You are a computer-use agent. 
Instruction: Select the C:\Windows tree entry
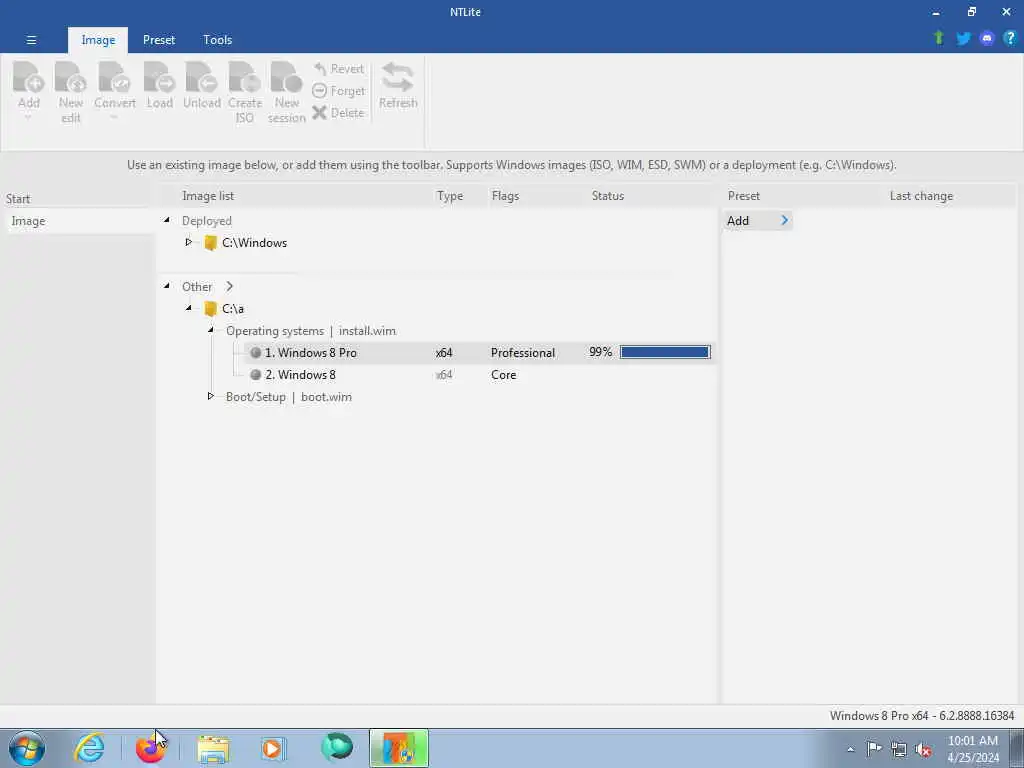tap(254, 242)
